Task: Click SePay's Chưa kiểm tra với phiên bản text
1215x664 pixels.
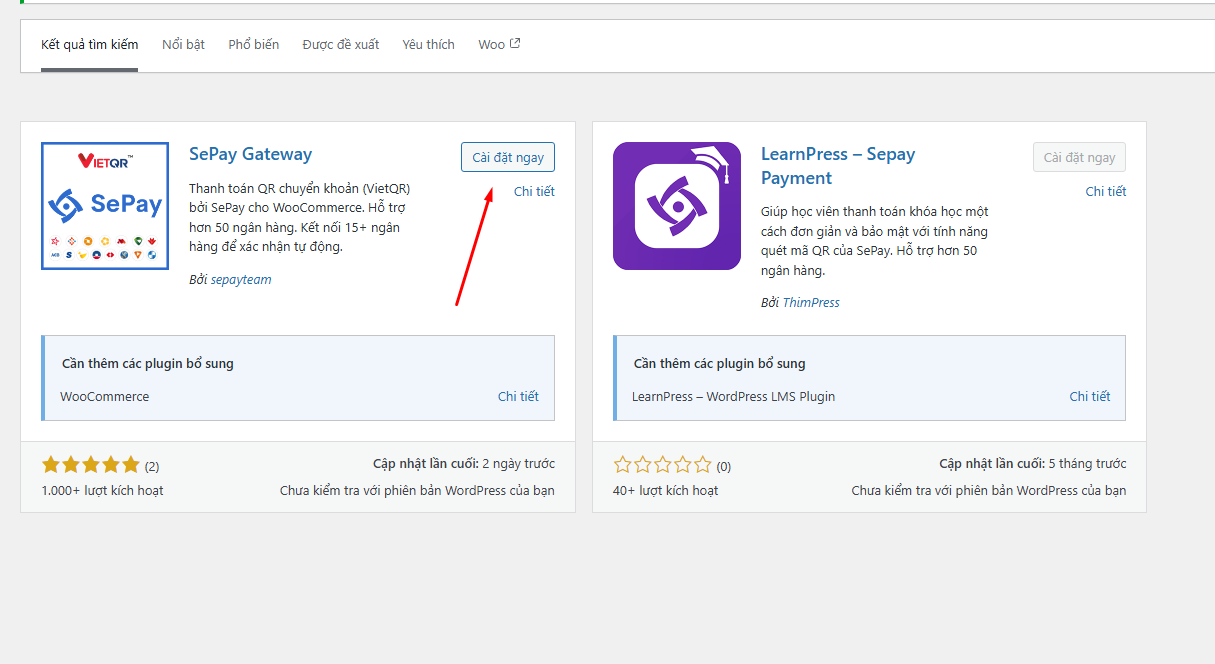Action: (x=417, y=490)
